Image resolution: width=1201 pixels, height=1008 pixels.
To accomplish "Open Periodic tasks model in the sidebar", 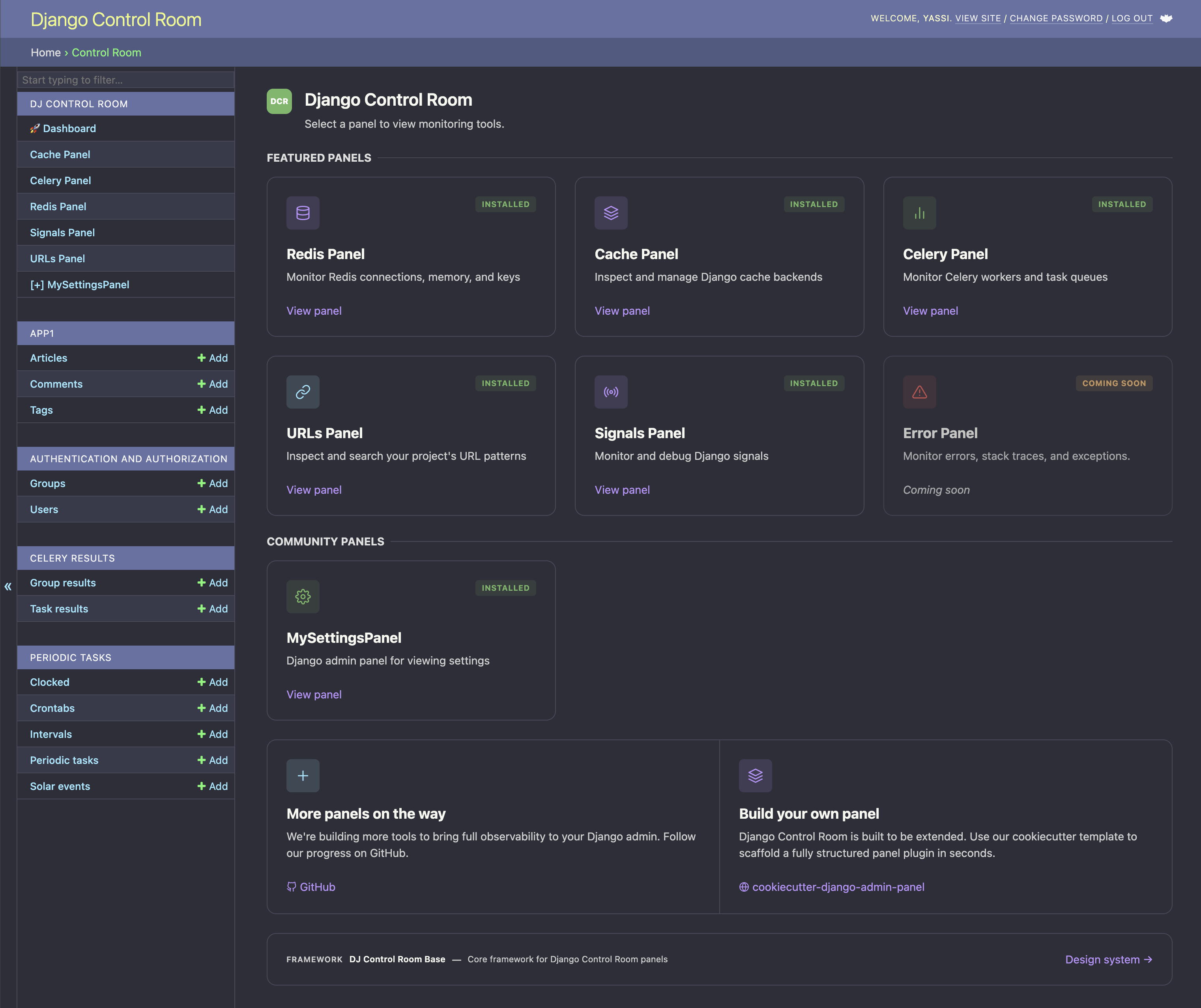I will pos(64,760).
